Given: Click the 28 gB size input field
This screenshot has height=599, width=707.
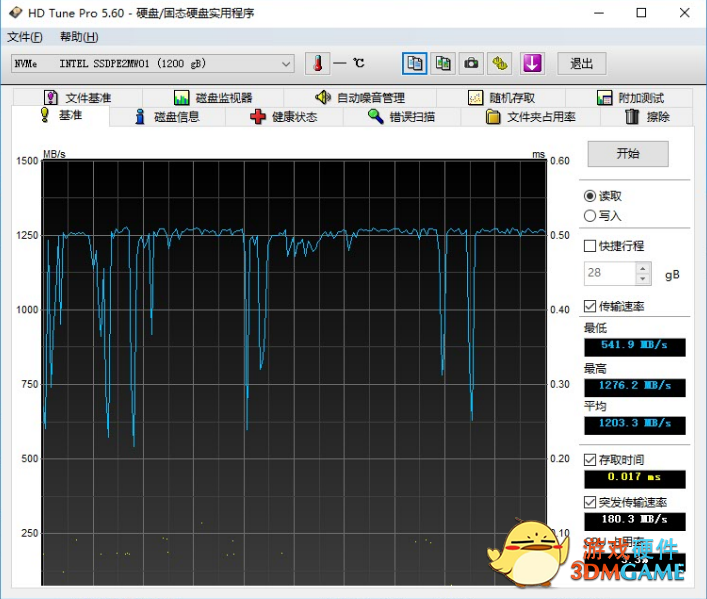Looking at the screenshot, I should (x=610, y=273).
